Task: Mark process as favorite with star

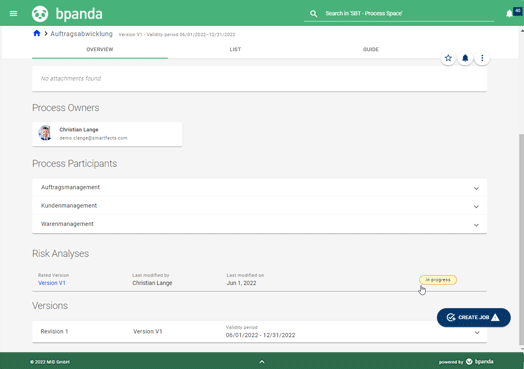Action: 448,58
